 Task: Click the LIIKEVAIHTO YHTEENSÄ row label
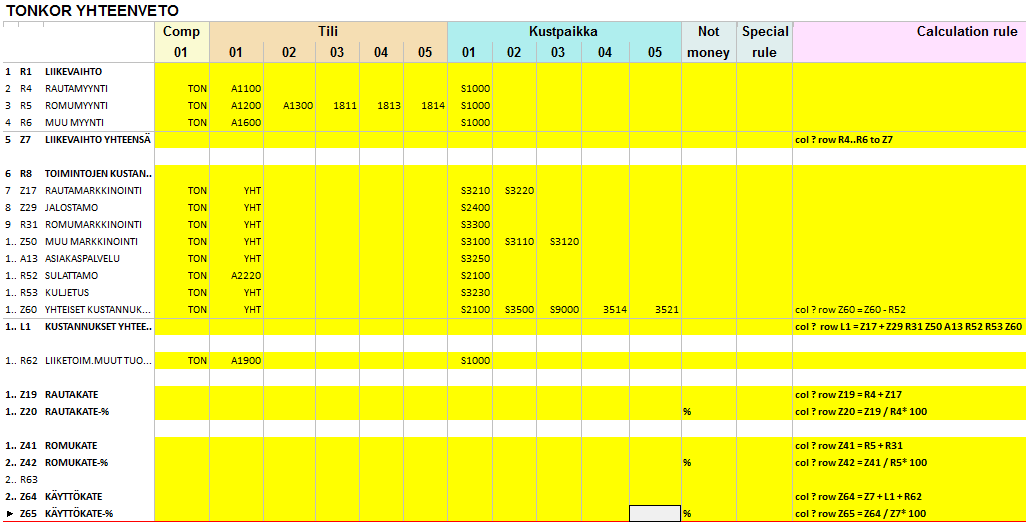click(98, 140)
